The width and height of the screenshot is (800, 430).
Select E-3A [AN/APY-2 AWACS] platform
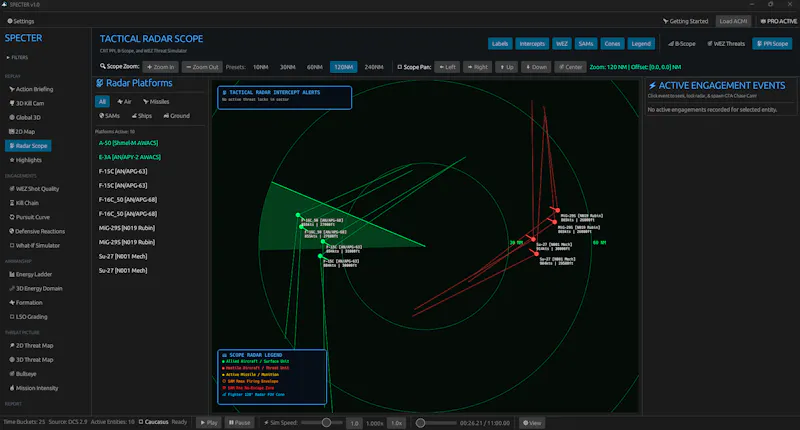(x=130, y=157)
